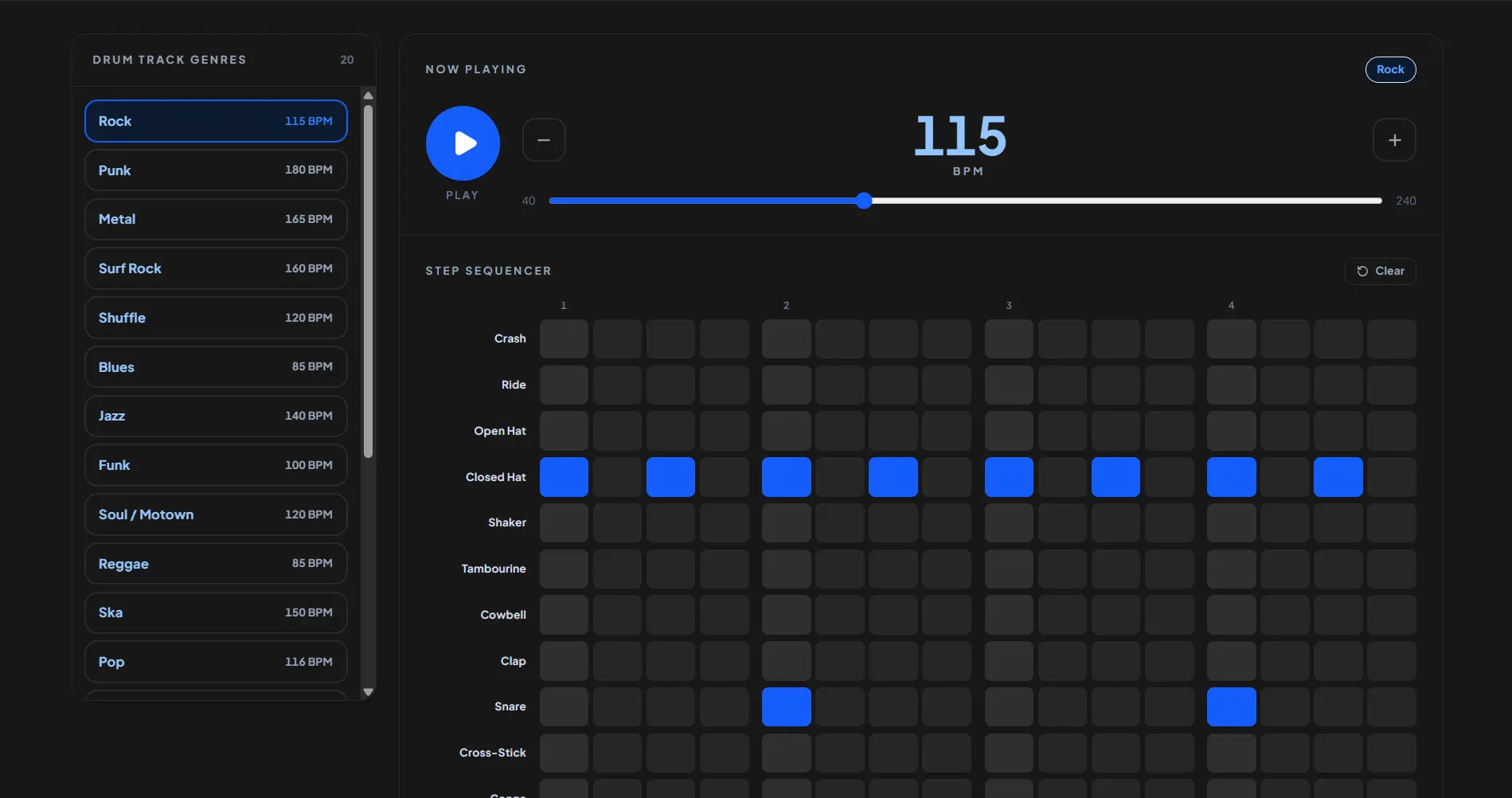Enable Ride step on beat 2
This screenshot has width=1512, height=798.
[786, 385]
